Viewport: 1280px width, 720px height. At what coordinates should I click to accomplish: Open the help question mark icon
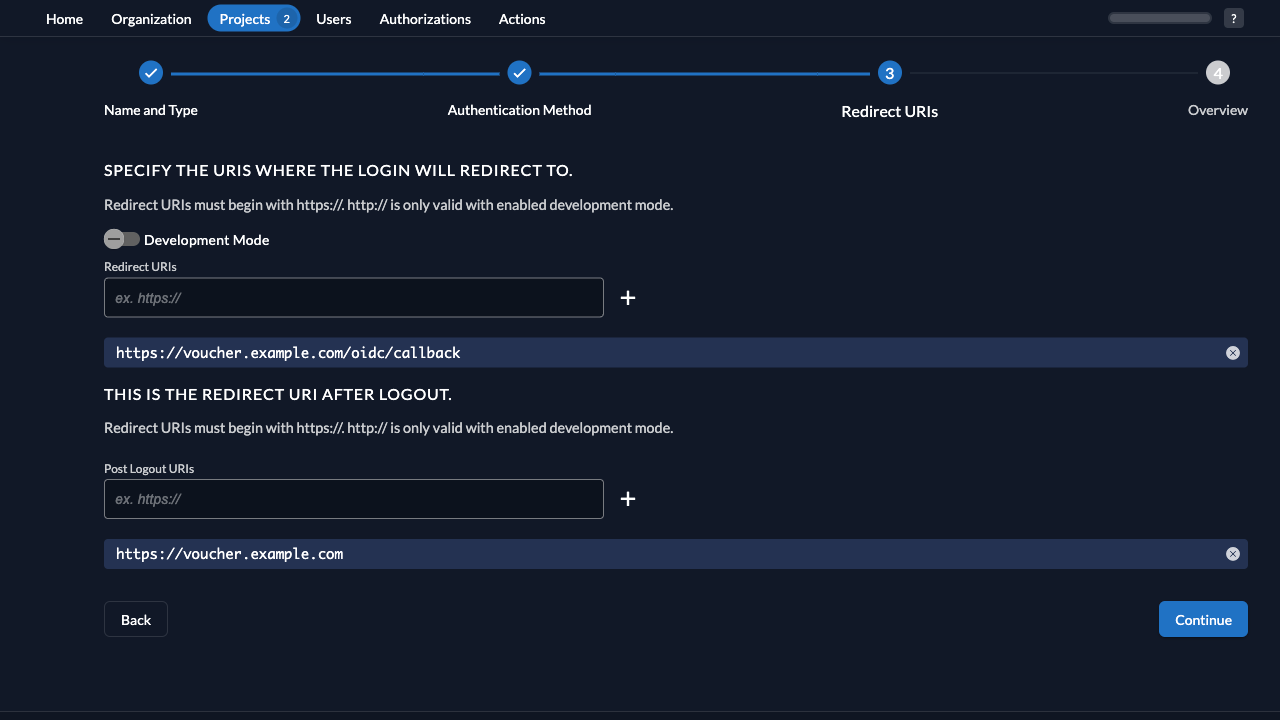(1233, 18)
